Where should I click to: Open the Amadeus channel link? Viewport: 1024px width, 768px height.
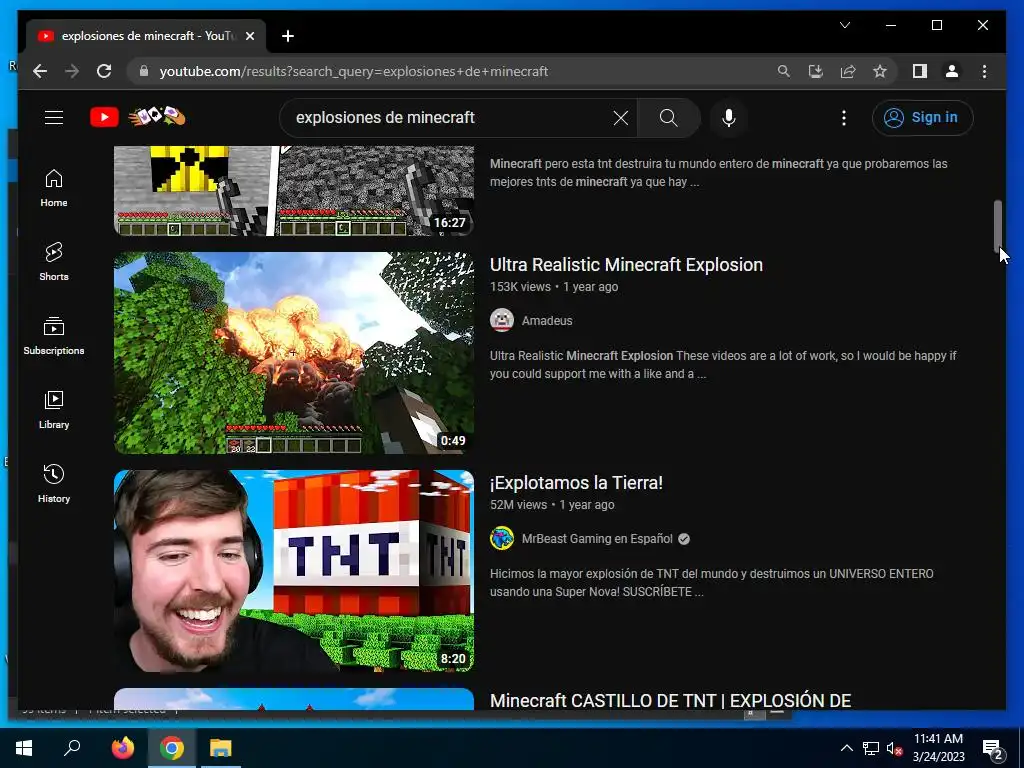tap(547, 321)
